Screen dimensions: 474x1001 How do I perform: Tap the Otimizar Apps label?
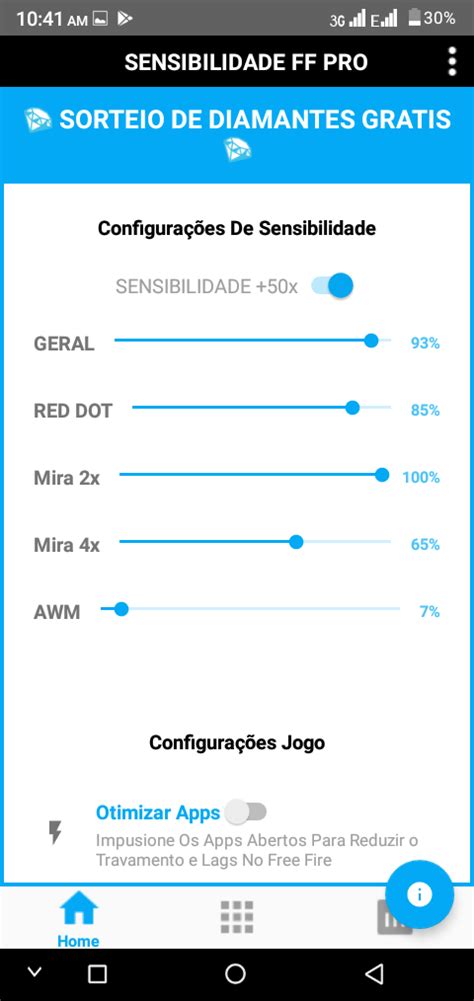158,813
